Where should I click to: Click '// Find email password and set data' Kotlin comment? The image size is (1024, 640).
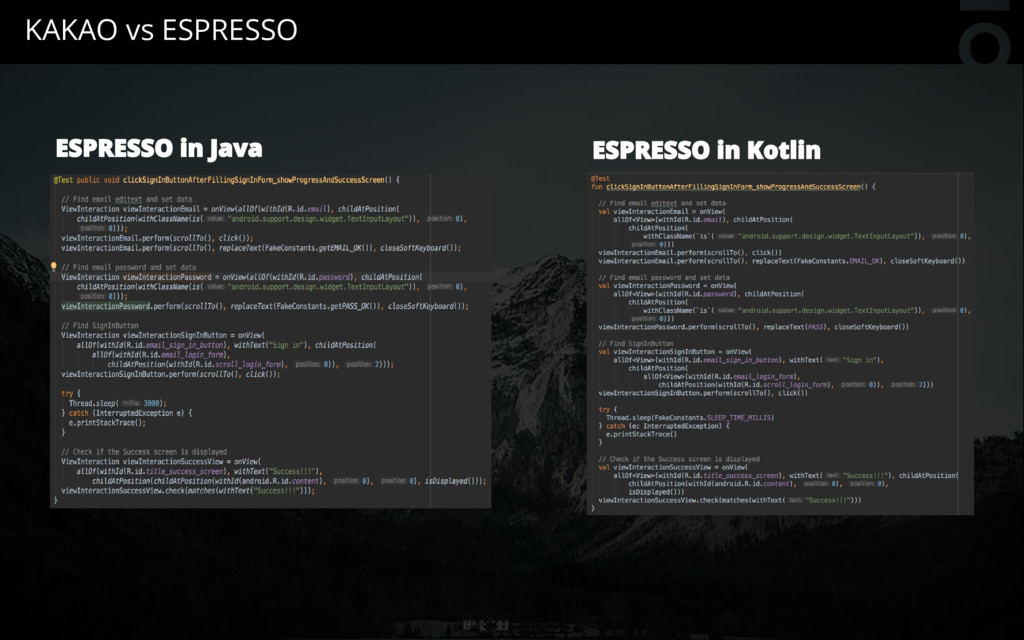pyautogui.click(x=664, y=278)
